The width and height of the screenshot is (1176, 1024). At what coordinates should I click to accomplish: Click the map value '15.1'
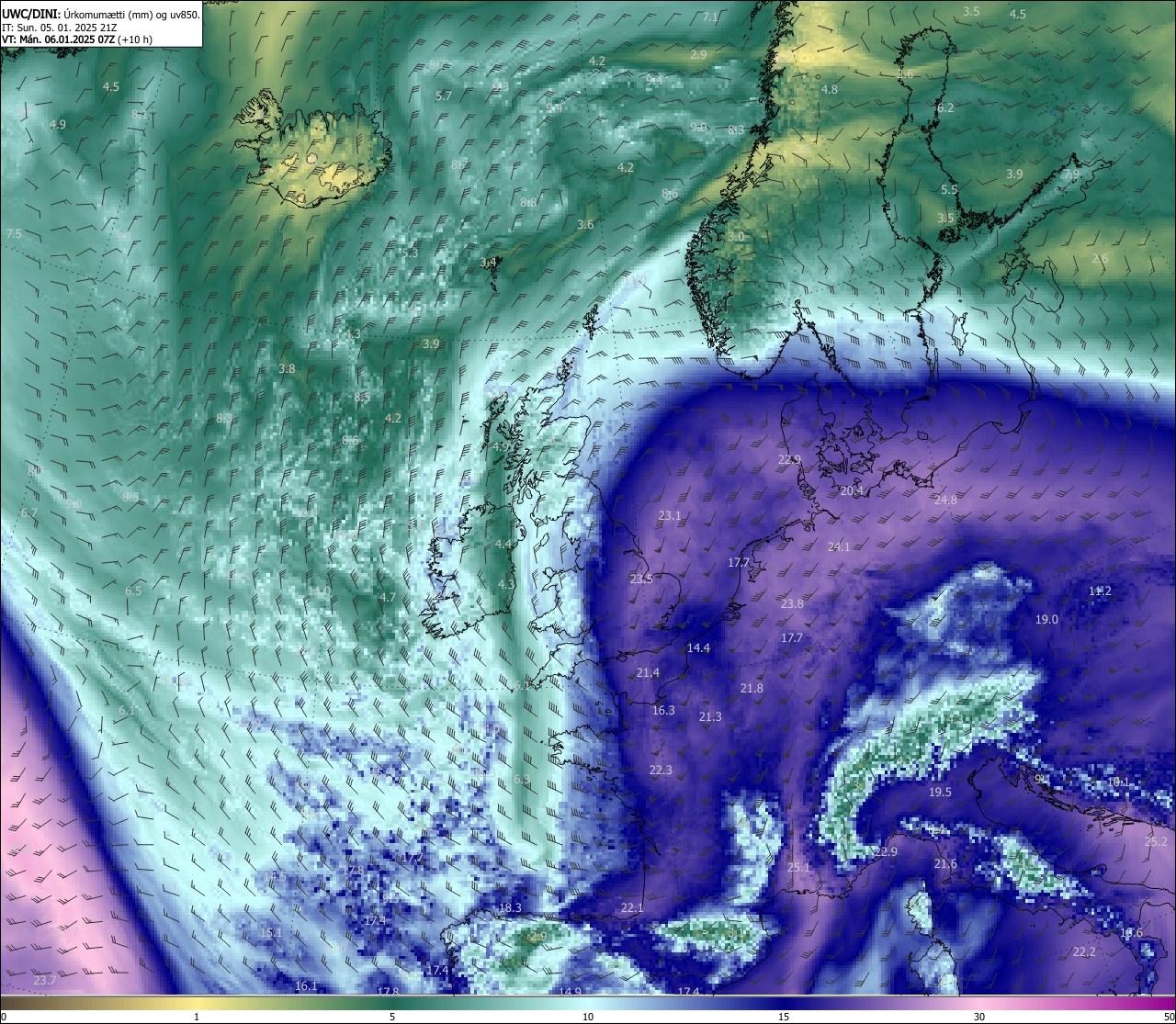270,933
